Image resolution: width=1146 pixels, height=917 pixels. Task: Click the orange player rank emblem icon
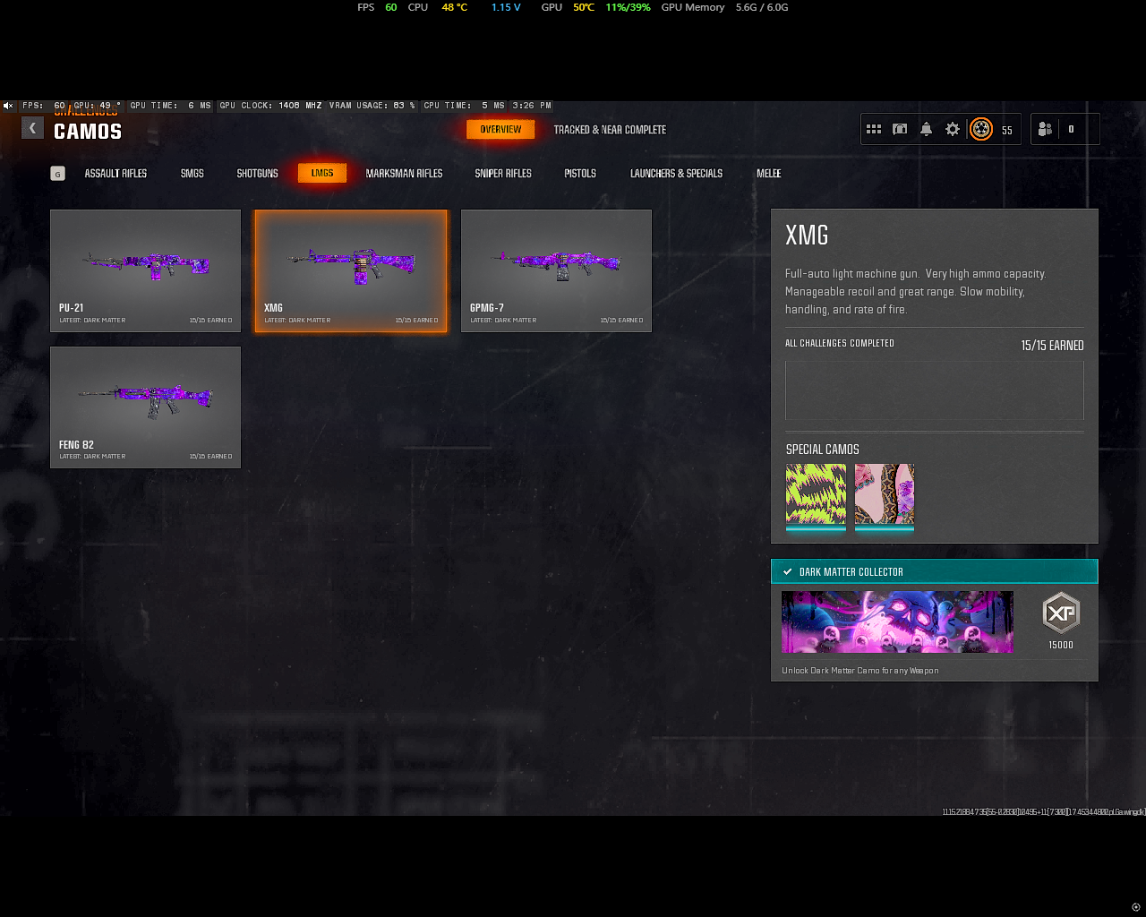tap(981, 129)
